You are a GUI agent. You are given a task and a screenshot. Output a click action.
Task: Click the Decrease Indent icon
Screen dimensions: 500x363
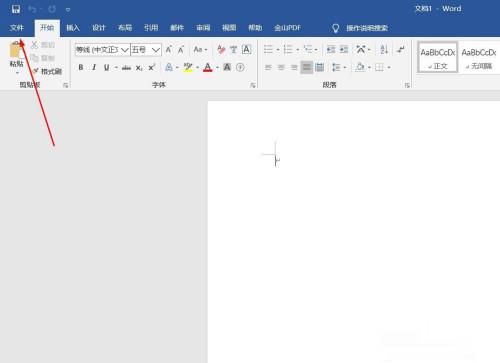[331, 50]
